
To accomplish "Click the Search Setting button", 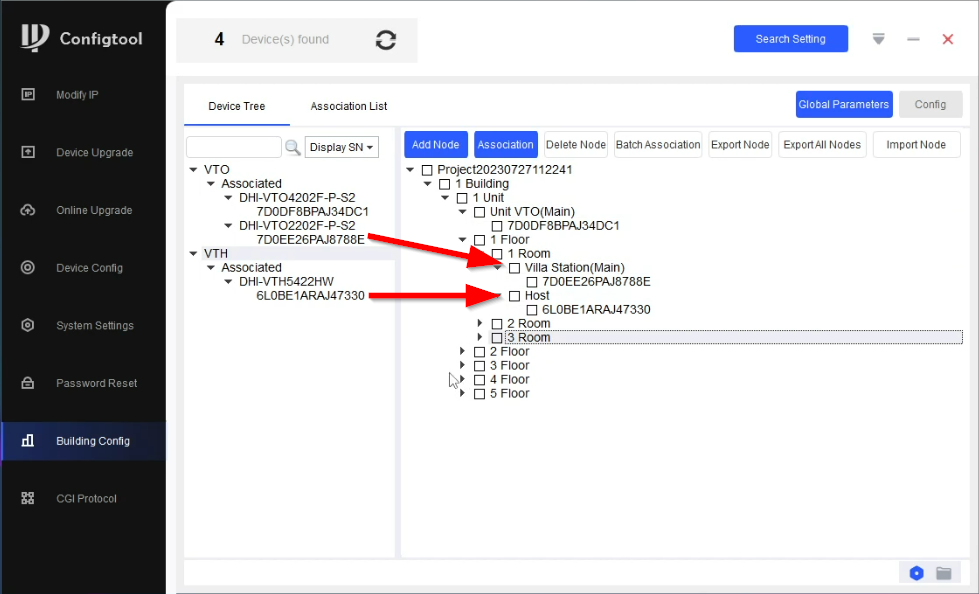I will tap(790, 39).
